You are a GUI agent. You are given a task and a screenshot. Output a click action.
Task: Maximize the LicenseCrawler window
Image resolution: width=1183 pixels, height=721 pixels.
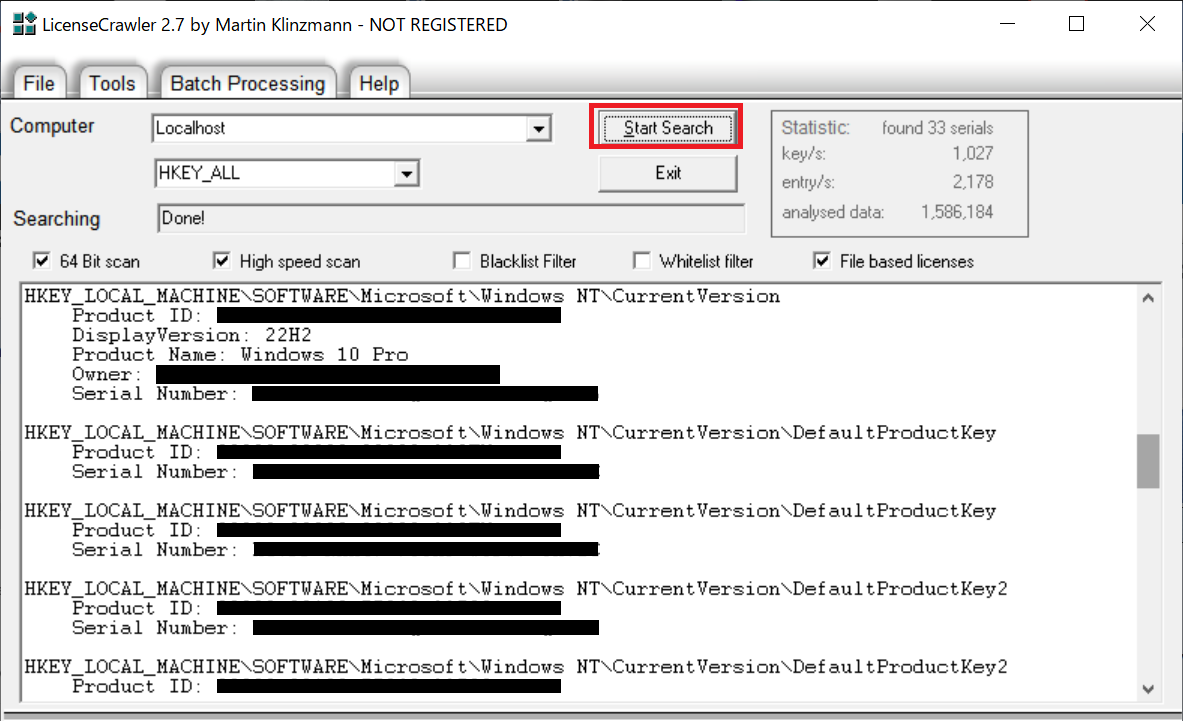coord(1076,24)
